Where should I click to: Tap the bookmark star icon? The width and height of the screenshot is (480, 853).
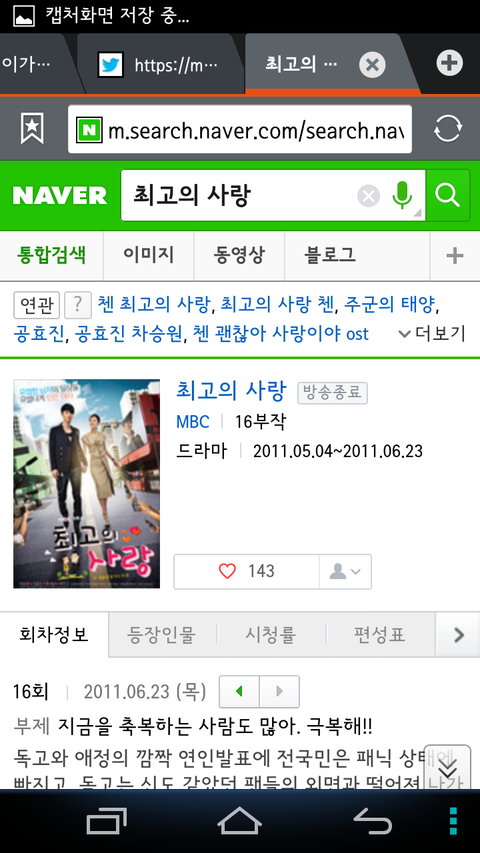(32, 129)
